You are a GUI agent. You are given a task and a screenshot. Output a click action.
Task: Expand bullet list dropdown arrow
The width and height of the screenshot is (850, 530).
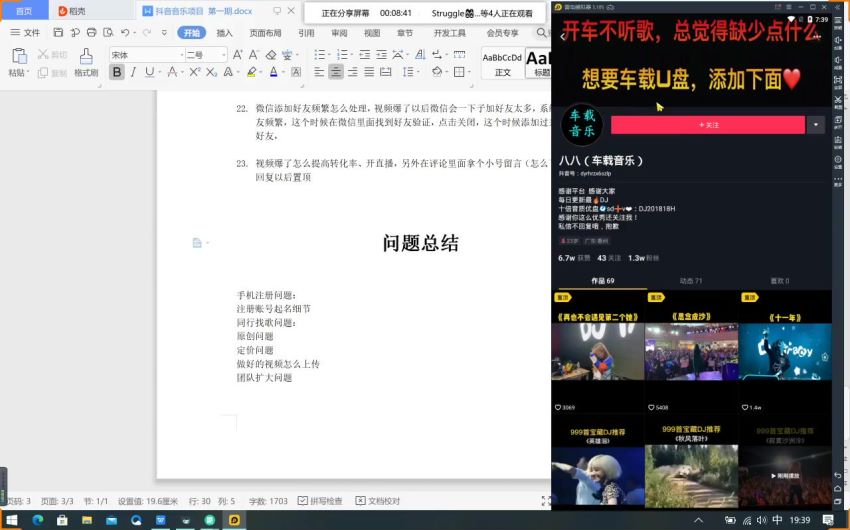point(330,55)
